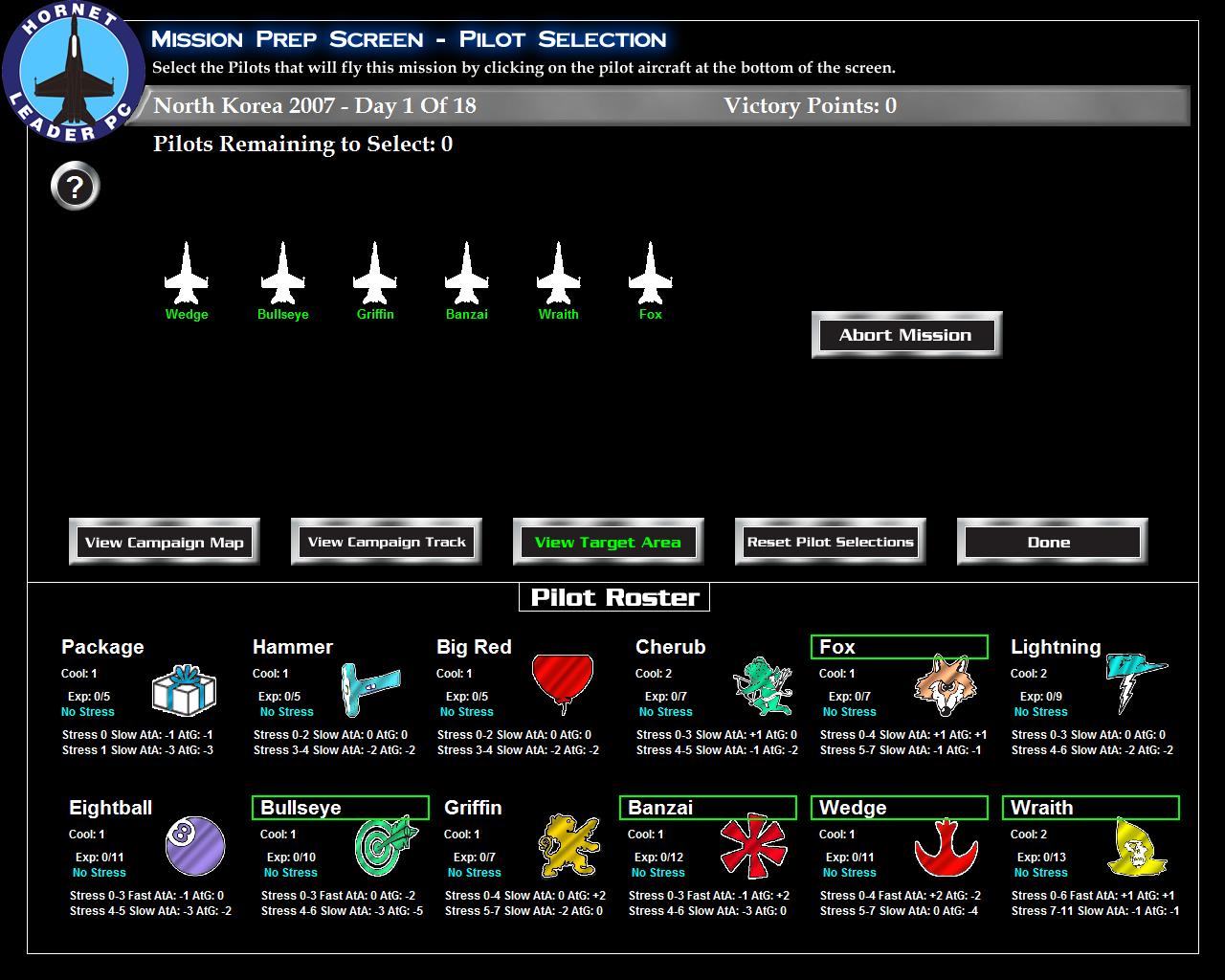Open the help question mark

75,187
